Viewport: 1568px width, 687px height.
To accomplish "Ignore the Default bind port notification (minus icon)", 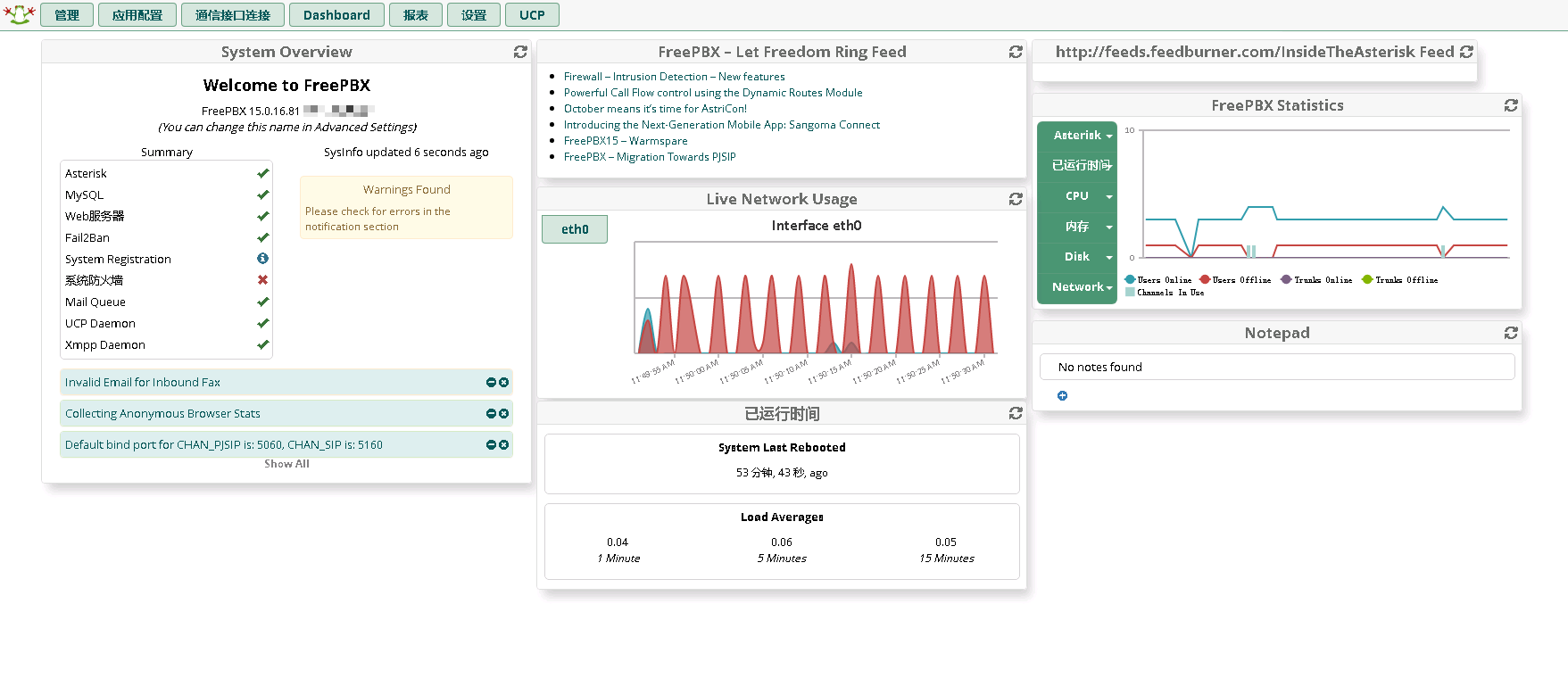I will click(491, 445).
